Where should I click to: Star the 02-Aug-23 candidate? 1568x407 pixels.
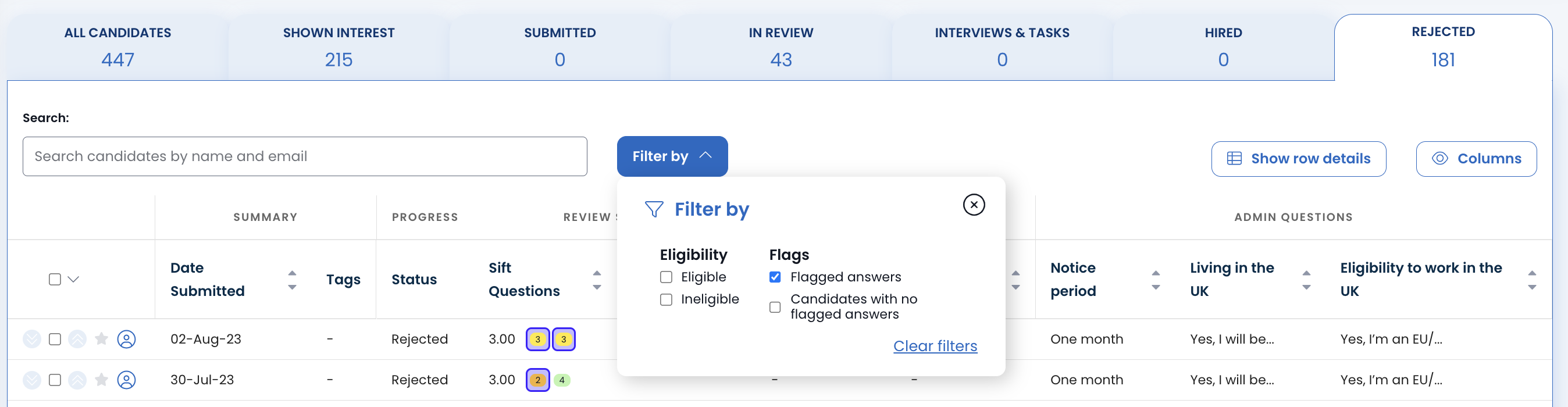pyautogui.click(x=102, y=339)
